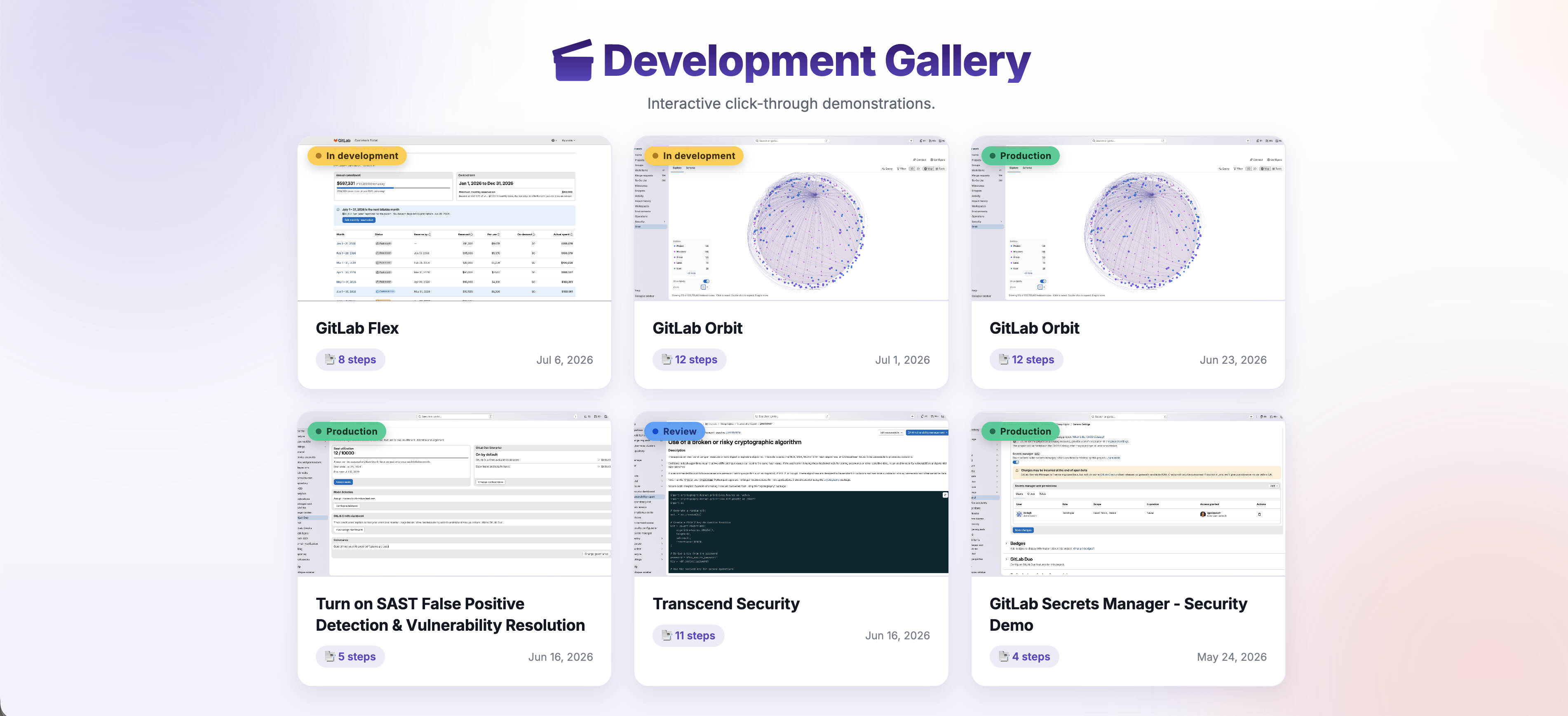1568x716 pixels.
Task: Click Production badge on SAST False Positive card
Action: pos(347,431)
